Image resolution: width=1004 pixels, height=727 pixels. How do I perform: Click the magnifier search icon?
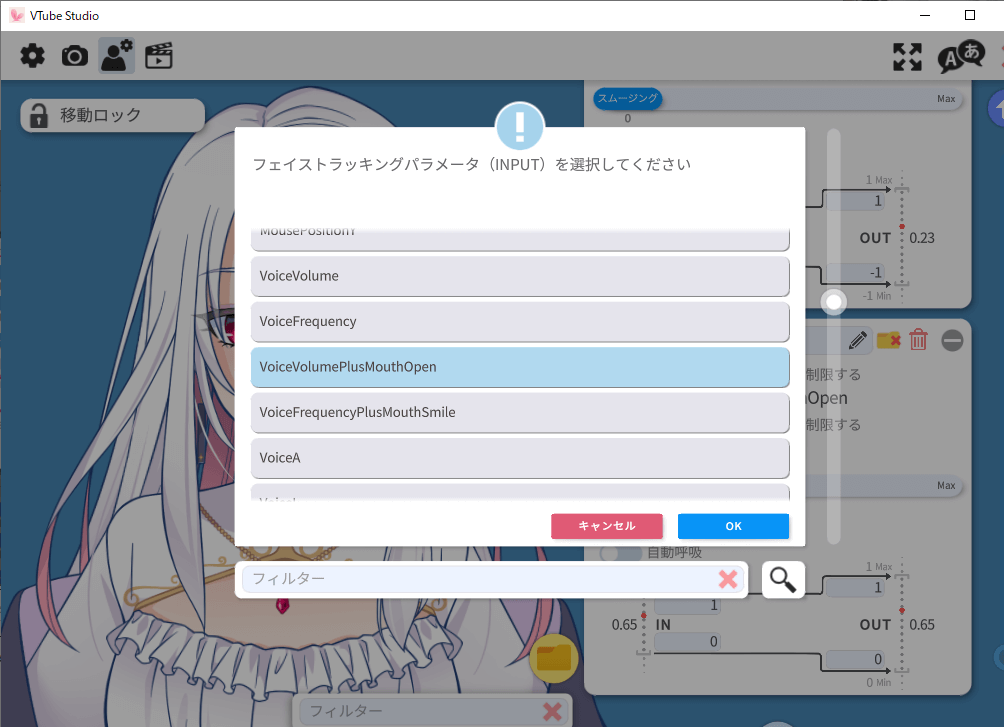click(782, 580)
